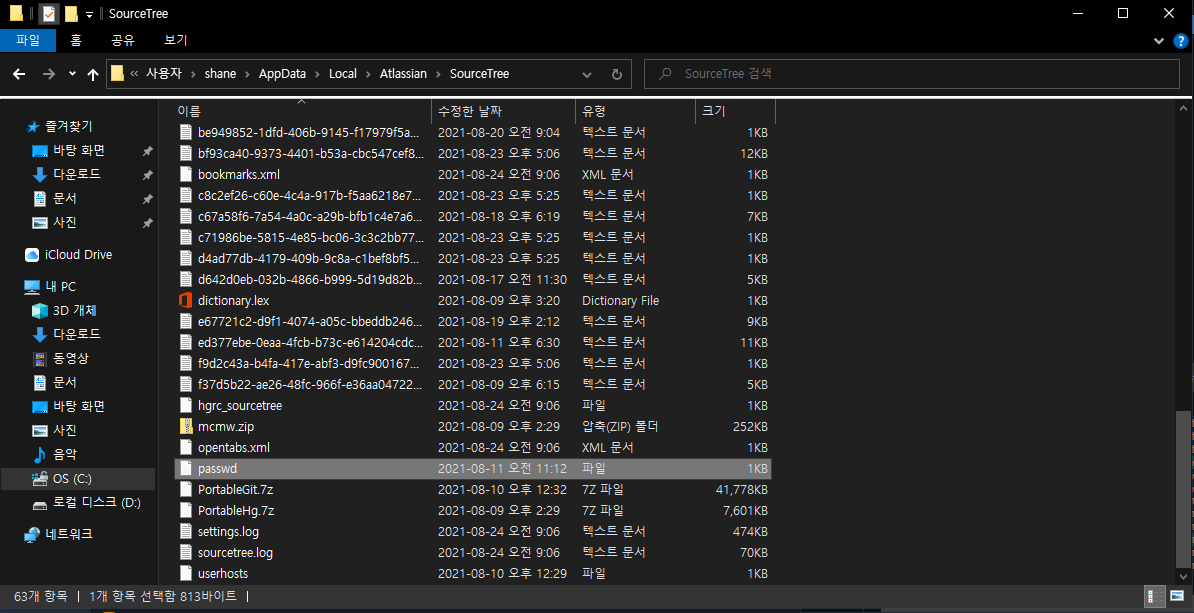Click the Back navigation arrow
This screenshot has width=1194, height=613.
coord(20,74)
